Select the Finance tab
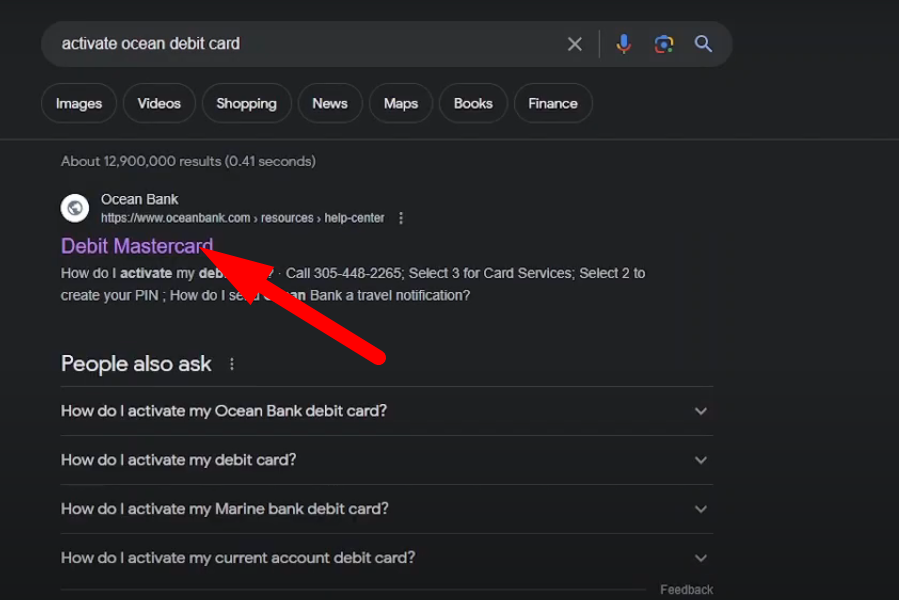This screenshot has height=600, width=899. (x=553, y=103)
